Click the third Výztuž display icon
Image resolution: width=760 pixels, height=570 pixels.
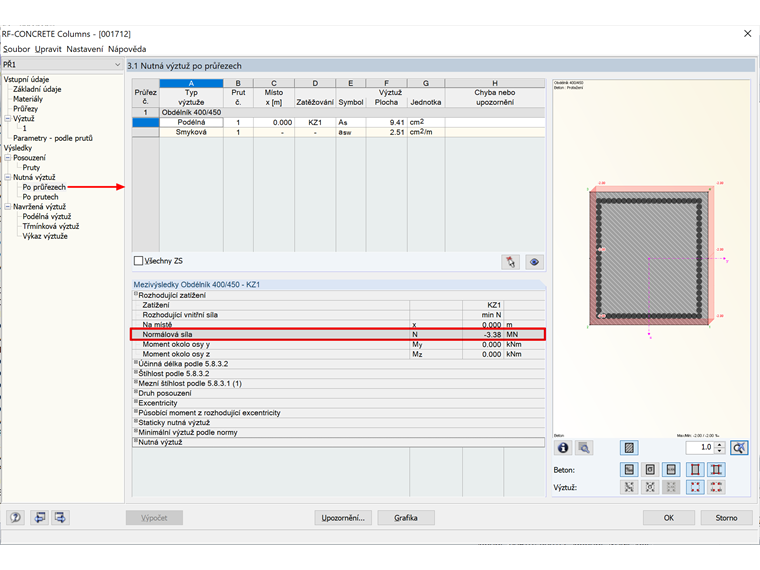coord(671,487)
